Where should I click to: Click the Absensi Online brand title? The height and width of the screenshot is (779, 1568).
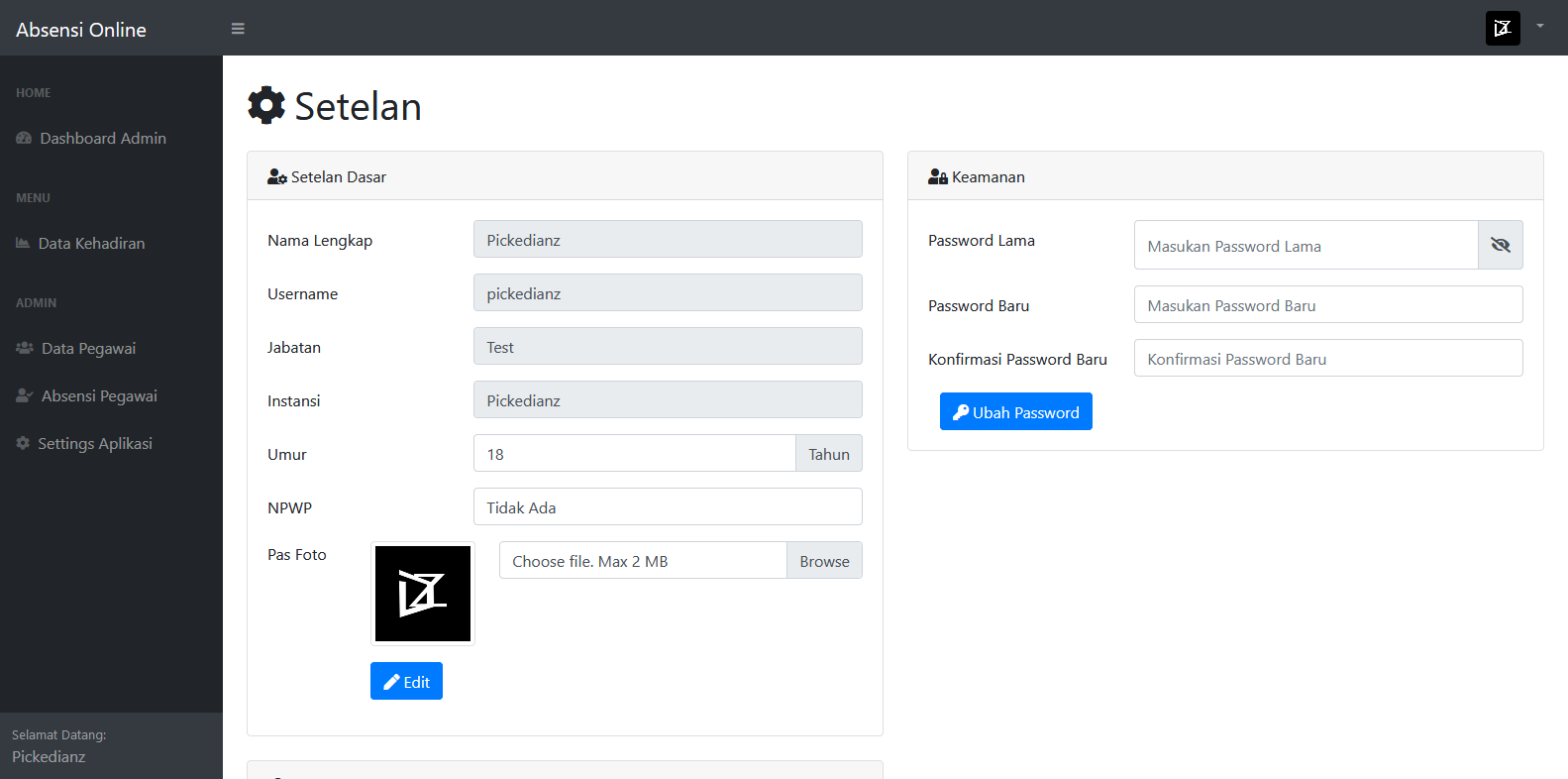pyautogui.click(x=81, y=30)
